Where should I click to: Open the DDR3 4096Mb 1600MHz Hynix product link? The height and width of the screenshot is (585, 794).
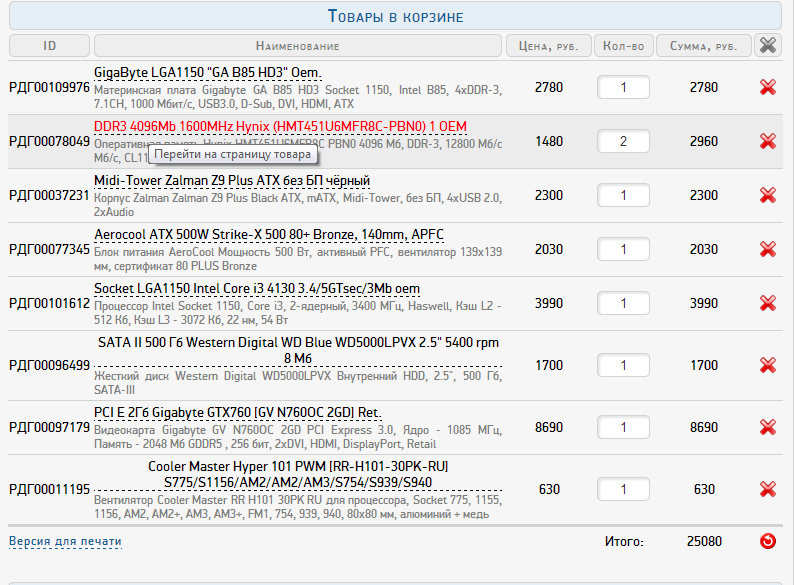(280, 126)
